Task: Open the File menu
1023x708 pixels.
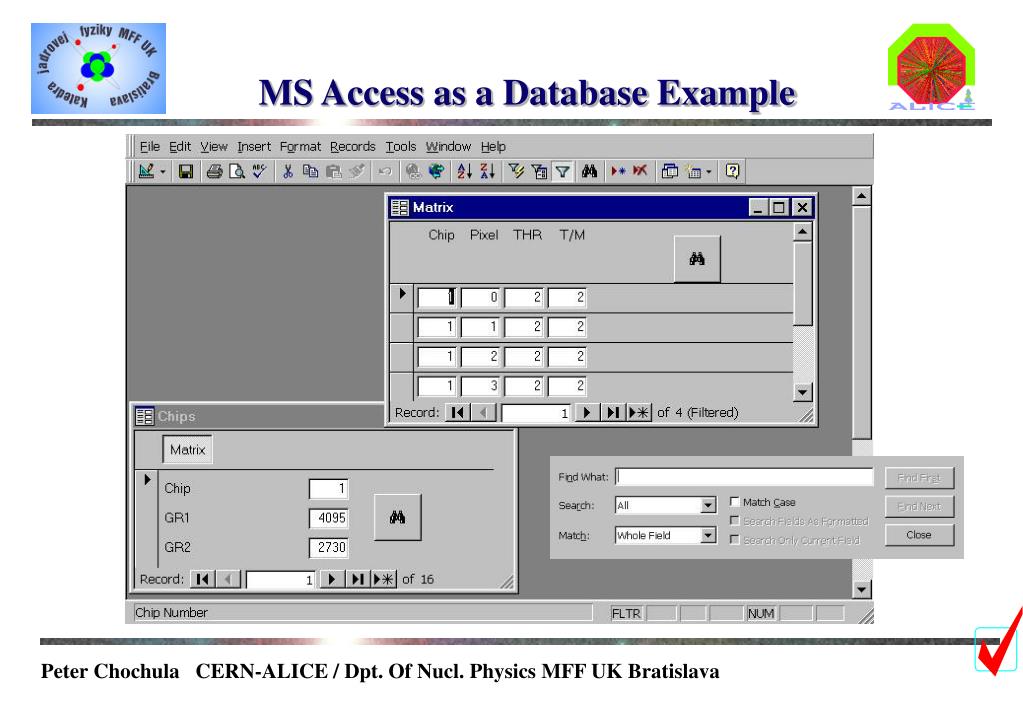Action: pyautogui.click(x=149, y=147)
